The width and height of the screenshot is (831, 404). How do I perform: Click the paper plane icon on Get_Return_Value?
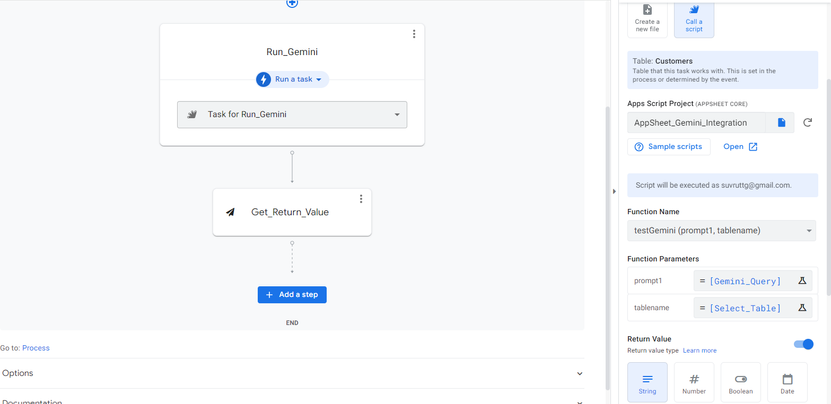click(x=230, y=212)
